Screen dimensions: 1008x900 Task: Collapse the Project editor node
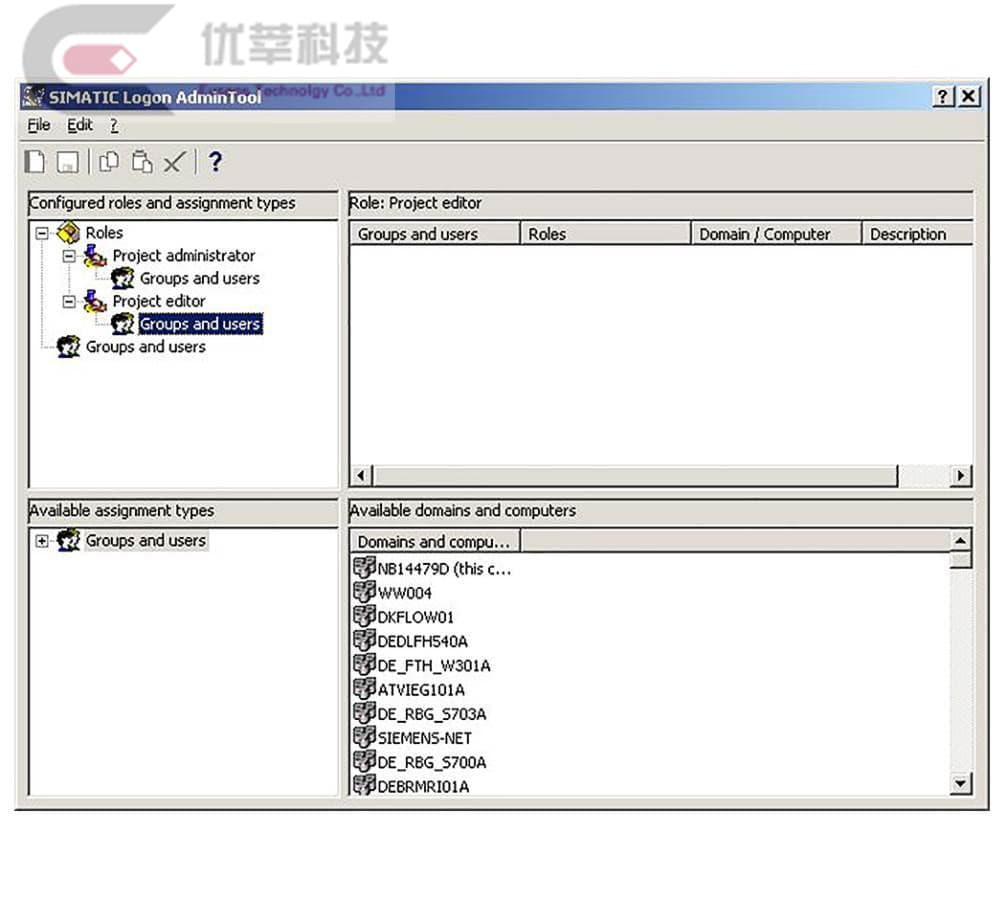pyautogui.click(x=69, y=301)
